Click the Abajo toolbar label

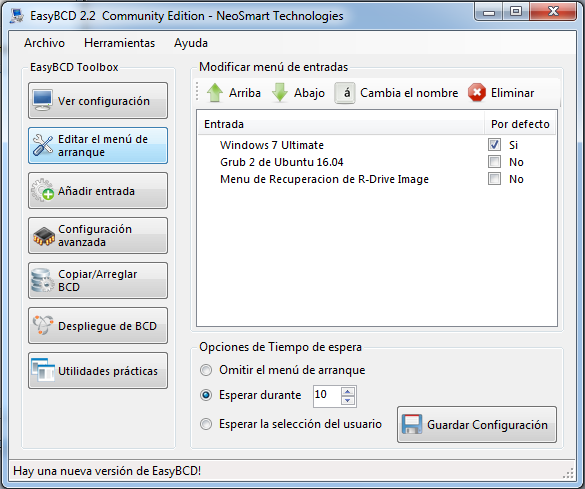point(309,93)
